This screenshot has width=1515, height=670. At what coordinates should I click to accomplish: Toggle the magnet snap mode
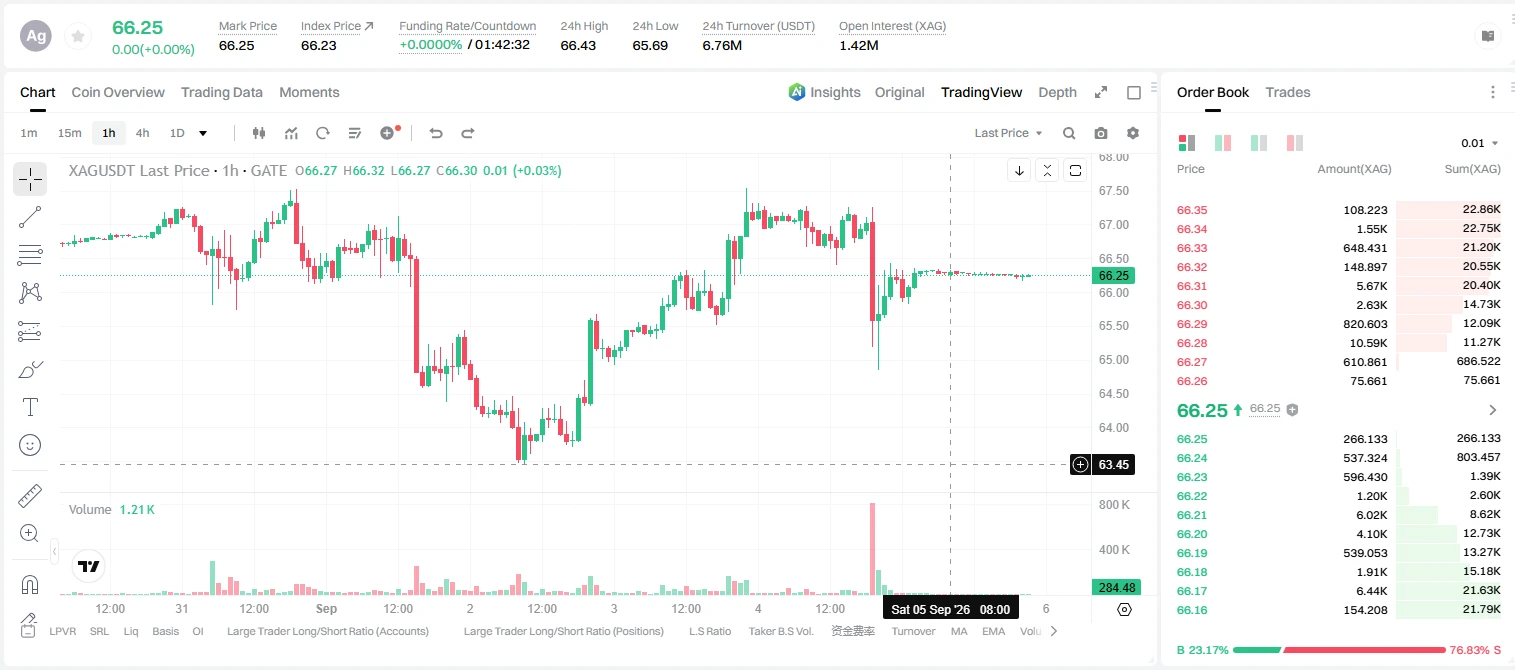[x=30, y=585]
